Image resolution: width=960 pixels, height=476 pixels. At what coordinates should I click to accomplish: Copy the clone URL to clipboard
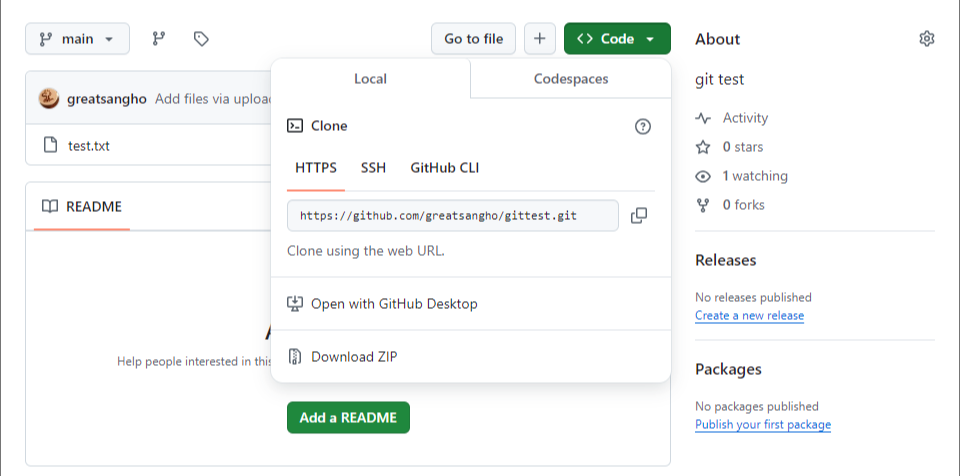click(639, 215)
